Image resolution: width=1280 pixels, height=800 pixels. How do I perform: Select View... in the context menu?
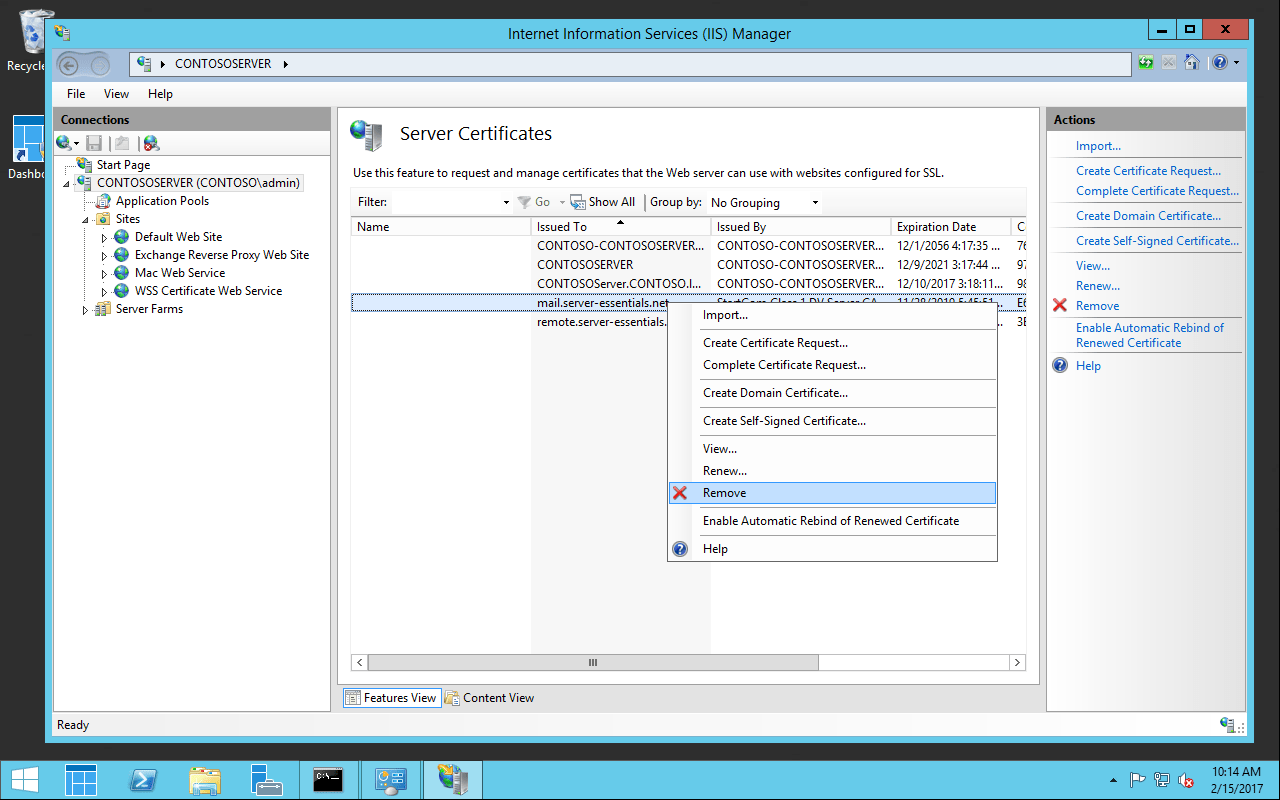tap(832, 449)
